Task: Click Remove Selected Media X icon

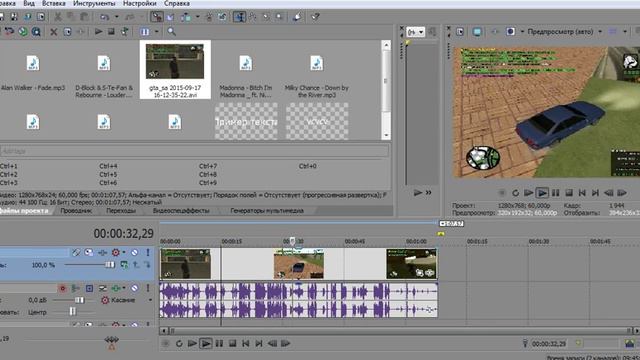Action: (x=53, y=31)
